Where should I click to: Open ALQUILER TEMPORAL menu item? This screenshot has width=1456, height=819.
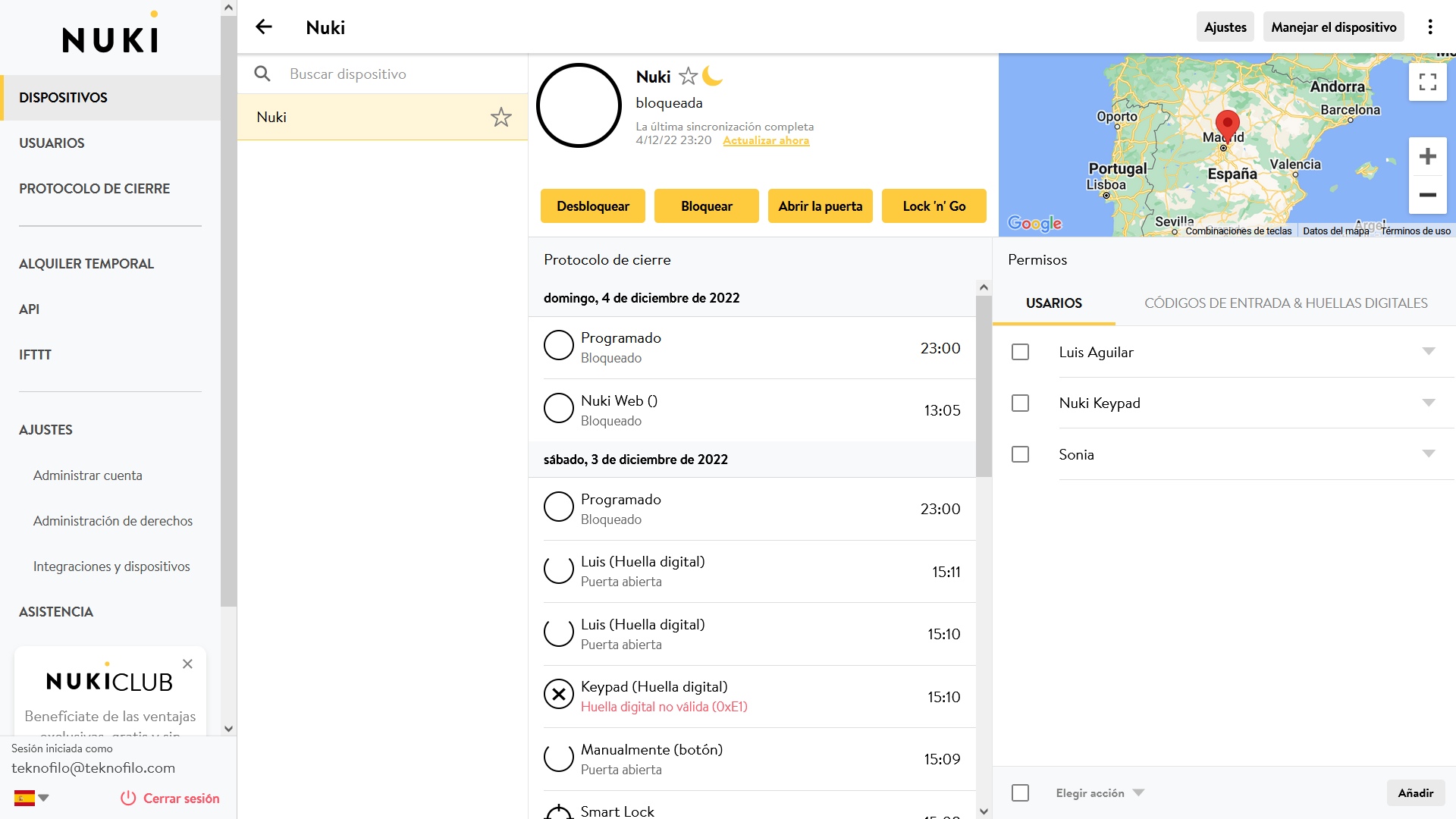(x=111, y=264)
